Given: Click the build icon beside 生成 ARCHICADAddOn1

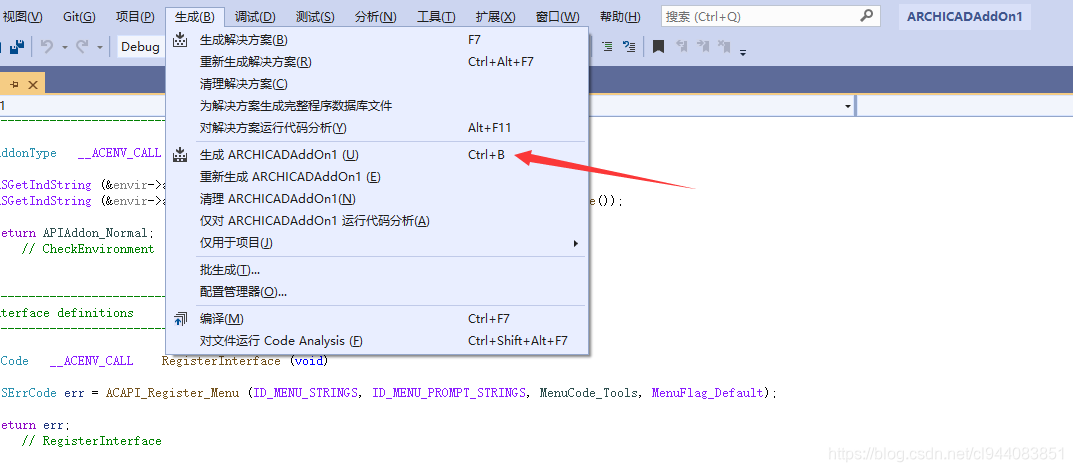Looking at the screenshot, I should [x=181, y=155].
